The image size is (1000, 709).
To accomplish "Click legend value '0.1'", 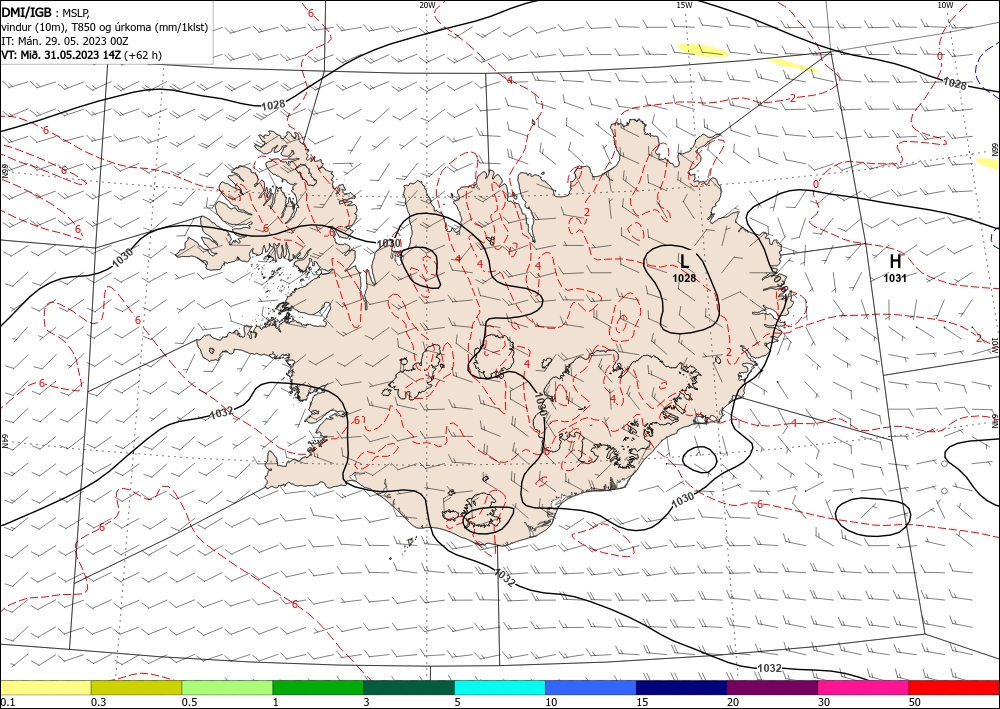I will (x=6, y=702).
